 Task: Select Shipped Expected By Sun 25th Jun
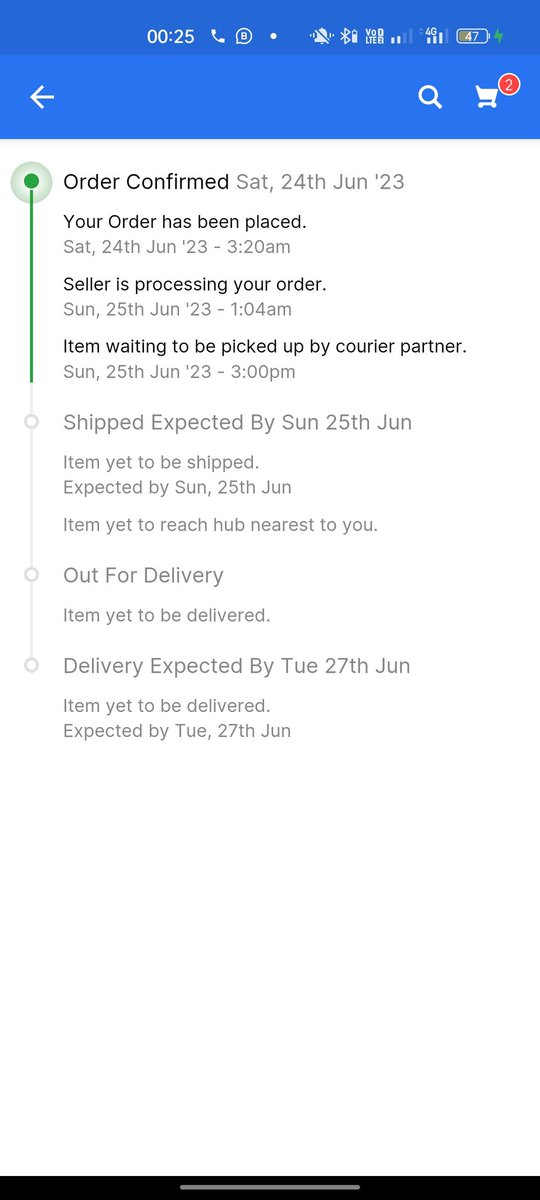[237, 422]
